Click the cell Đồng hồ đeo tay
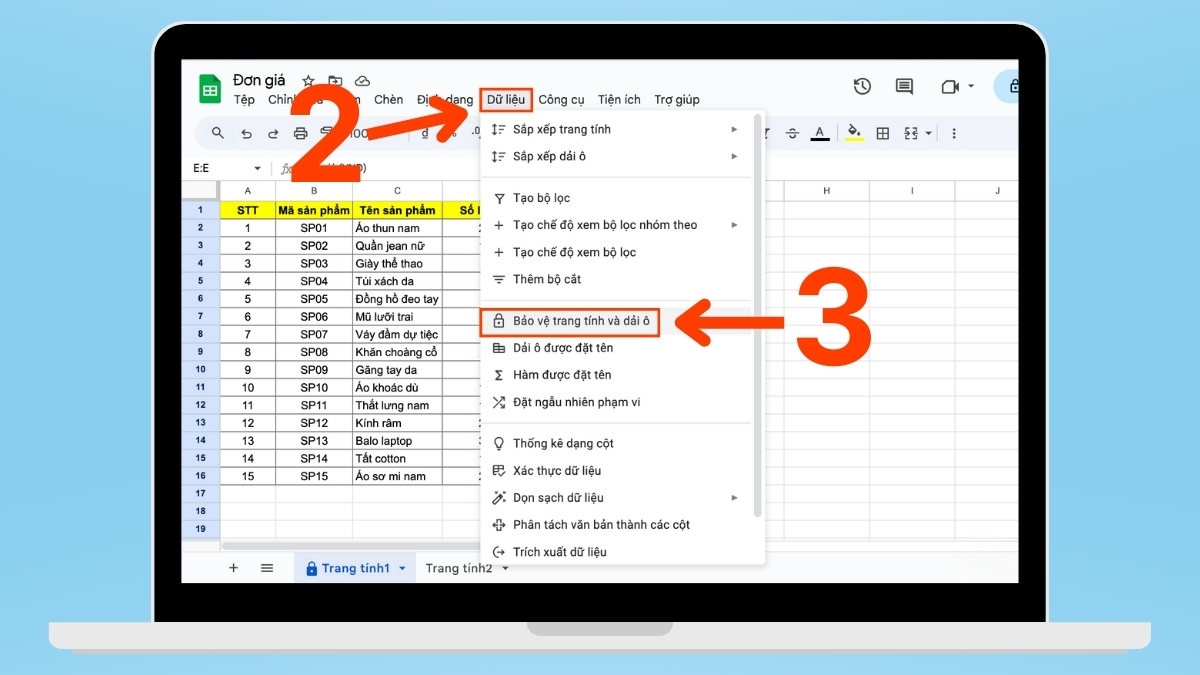This screenshot has height=675, width=1200. pos(397,299)
